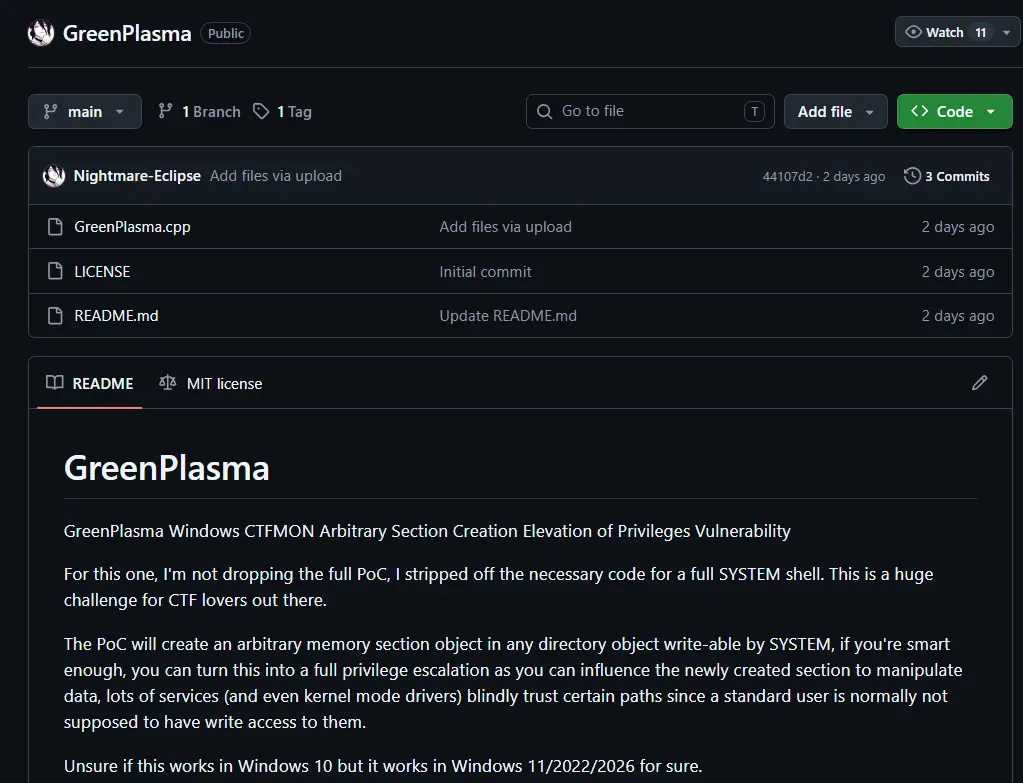Click the GreenPlasma repository name in header
This screenshot has width=1023, height=783.
(127, 33)
